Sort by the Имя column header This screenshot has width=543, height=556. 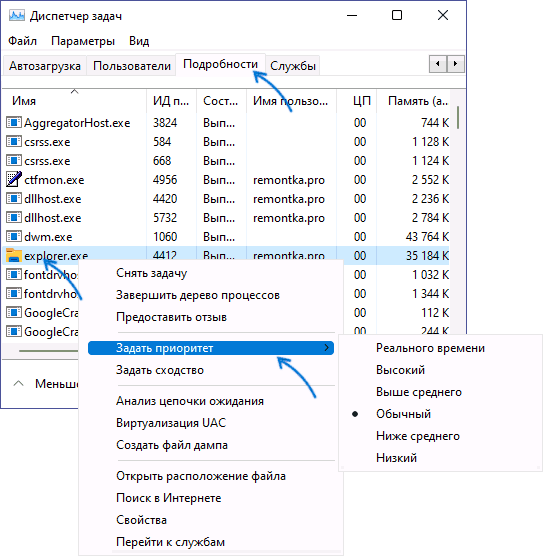click(x=74, y=101)
